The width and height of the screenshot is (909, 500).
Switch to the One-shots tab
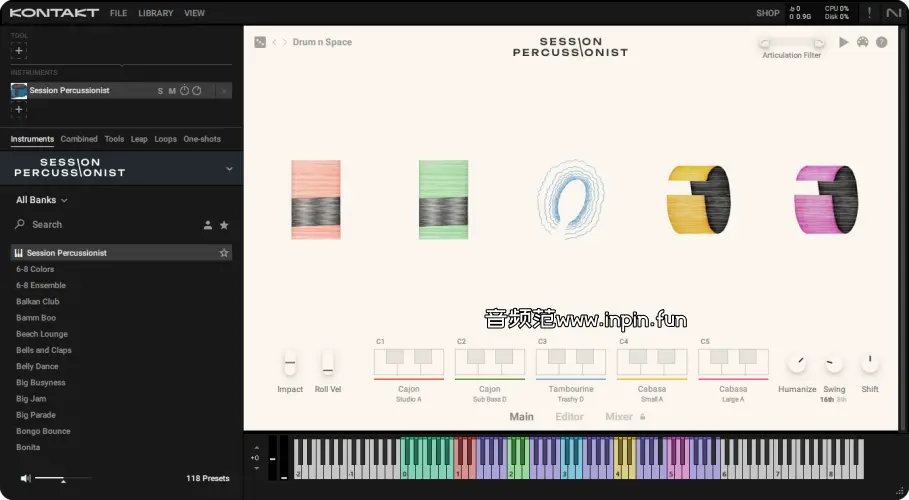(202, 139)
